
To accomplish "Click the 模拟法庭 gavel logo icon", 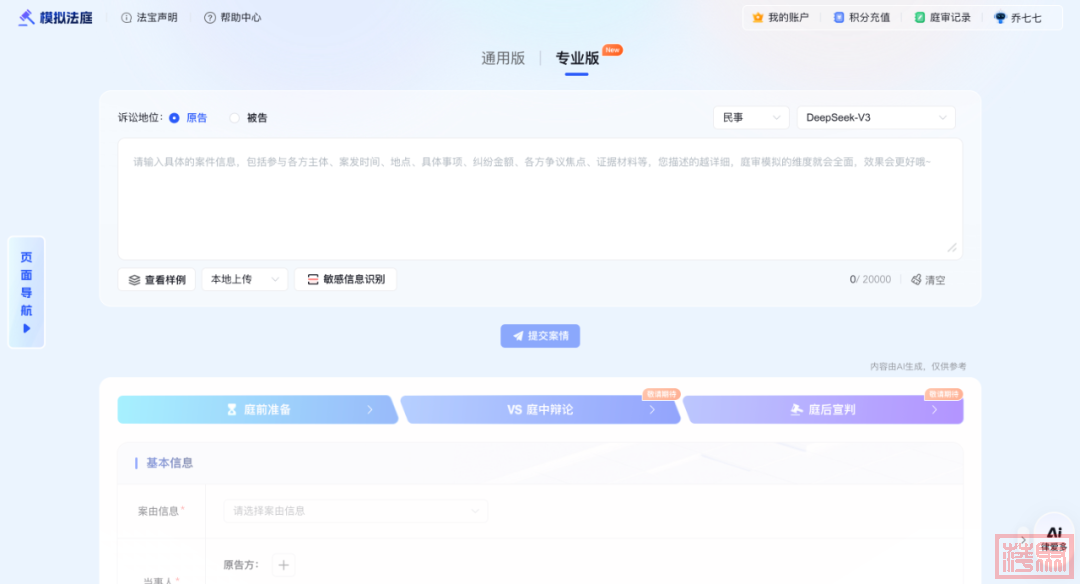I will (x=26, y=17).
